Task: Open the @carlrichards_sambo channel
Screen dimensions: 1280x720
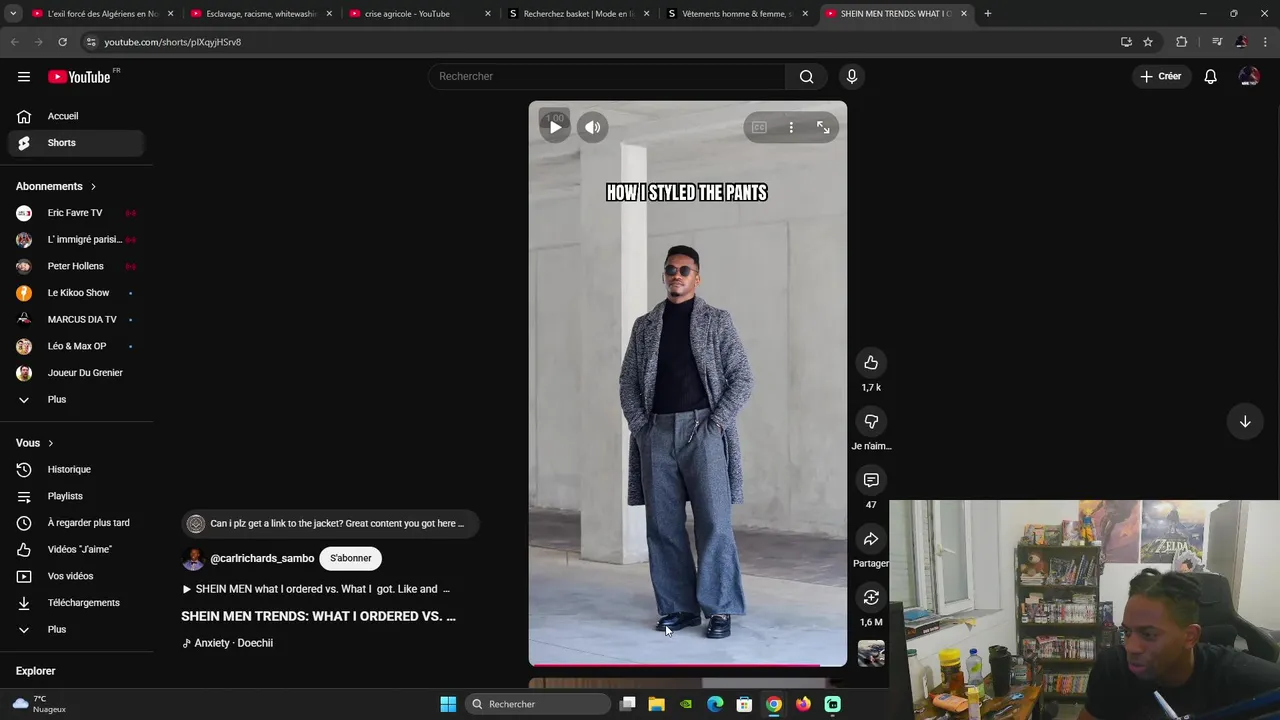Action: coord(262,558)
